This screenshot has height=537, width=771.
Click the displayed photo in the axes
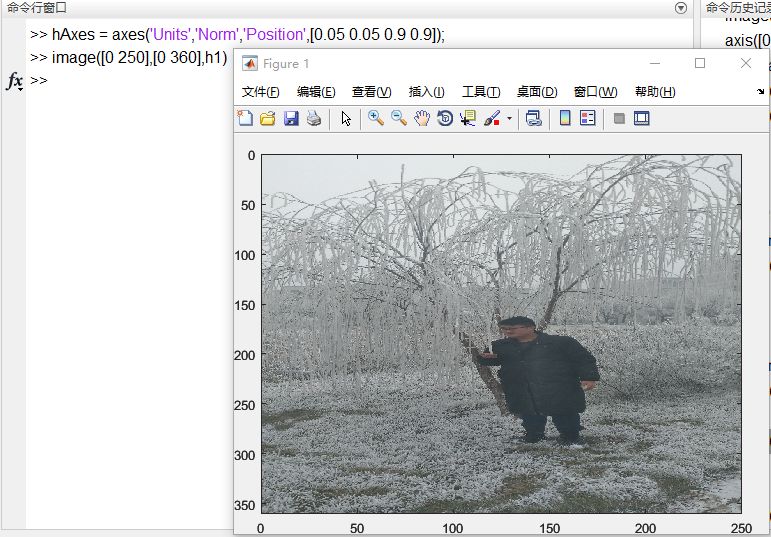(501, 334)
